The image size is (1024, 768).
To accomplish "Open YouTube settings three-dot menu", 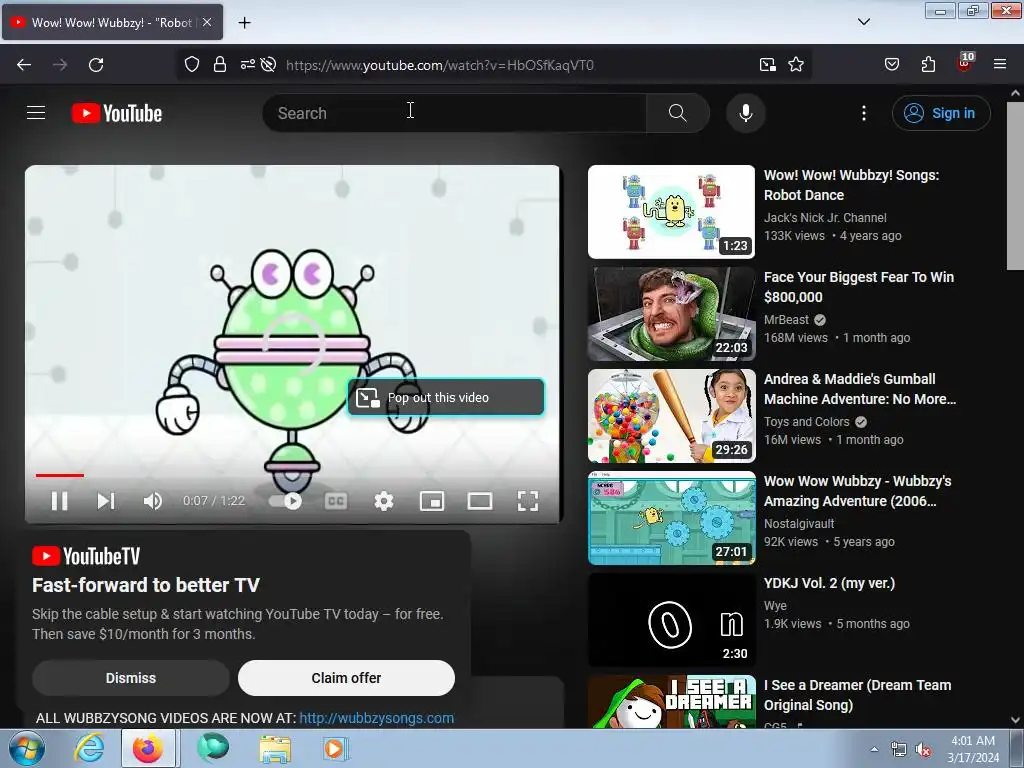I will point(863,113).
